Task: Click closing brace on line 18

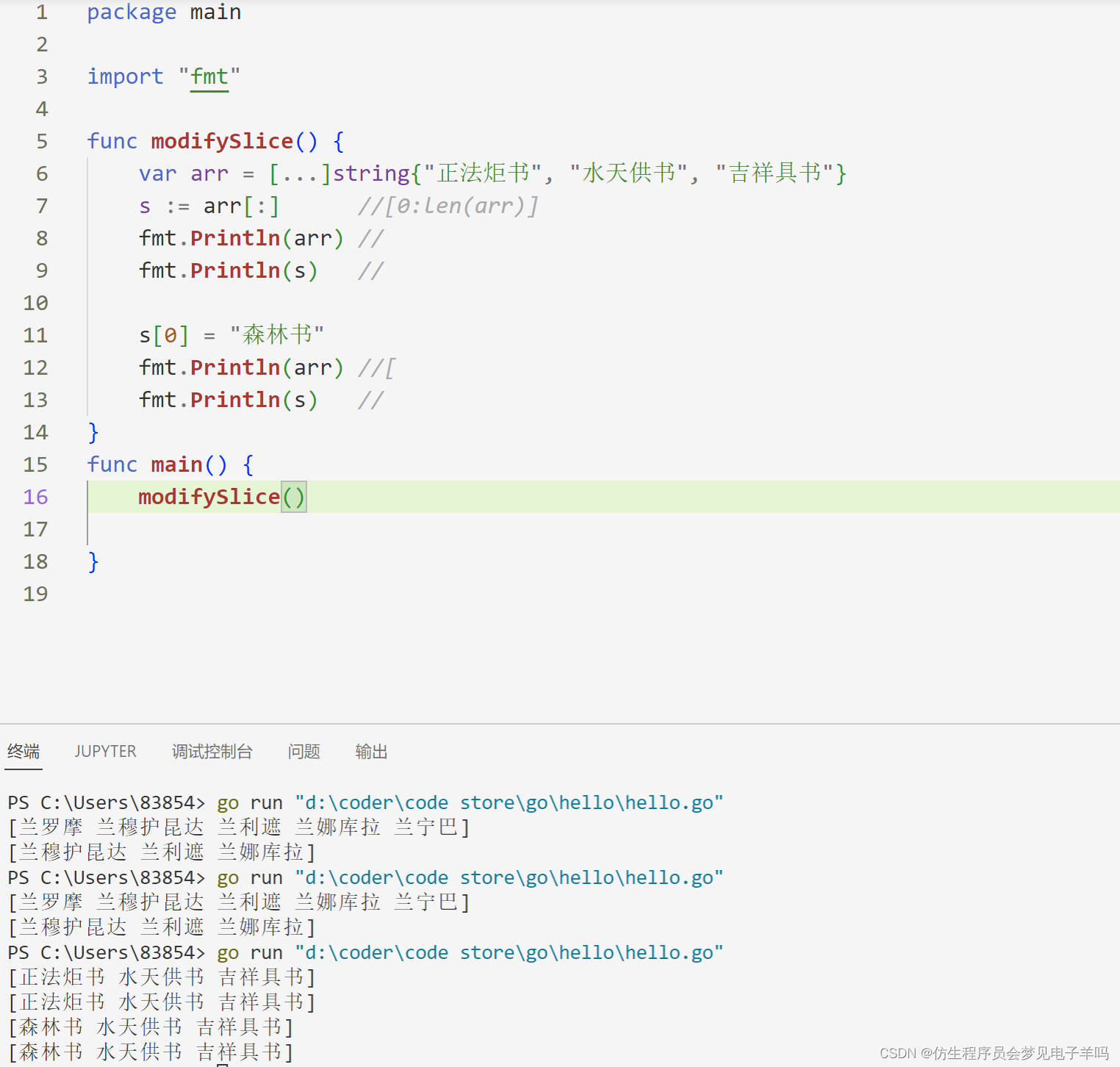Action: (93, 561)
